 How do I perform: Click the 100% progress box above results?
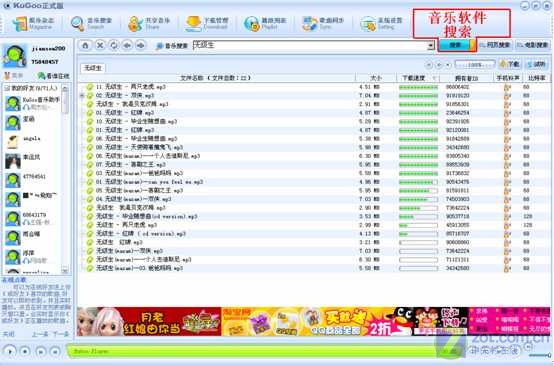pyautogui.click(x=475, y=65)
